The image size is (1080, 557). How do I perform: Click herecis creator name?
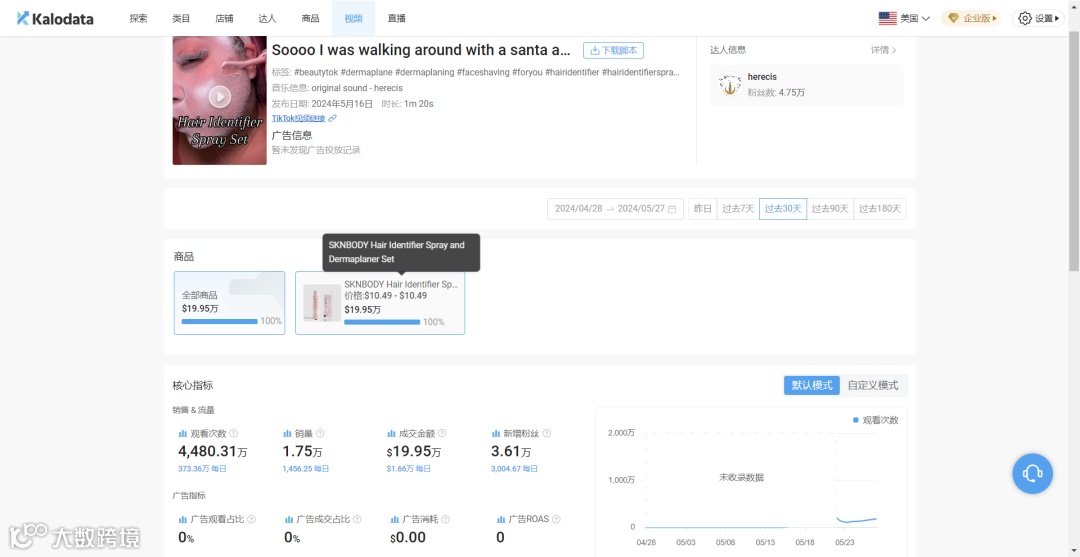coord(762,77)
